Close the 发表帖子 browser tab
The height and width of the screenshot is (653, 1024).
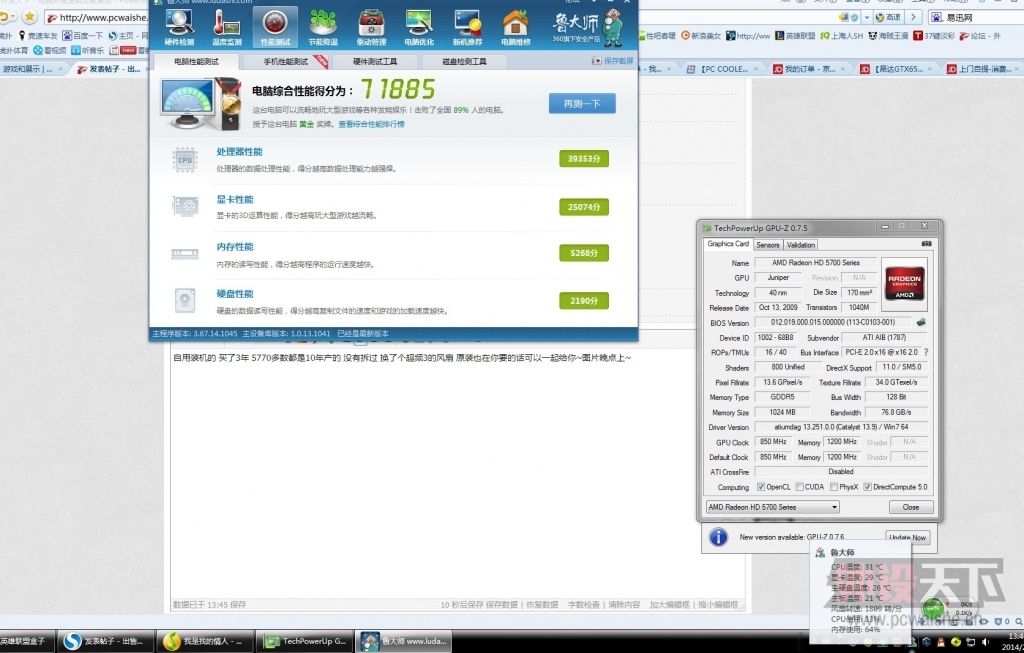coord(146,69)
